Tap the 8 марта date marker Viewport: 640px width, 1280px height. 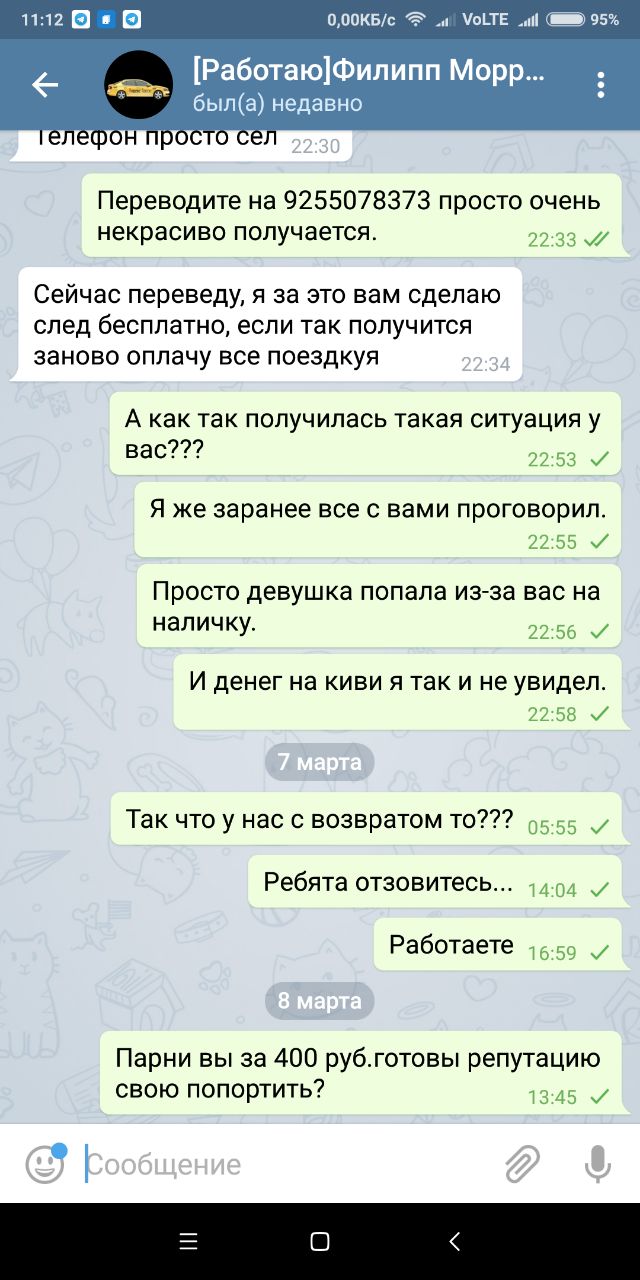click(x=320, y=1000)
